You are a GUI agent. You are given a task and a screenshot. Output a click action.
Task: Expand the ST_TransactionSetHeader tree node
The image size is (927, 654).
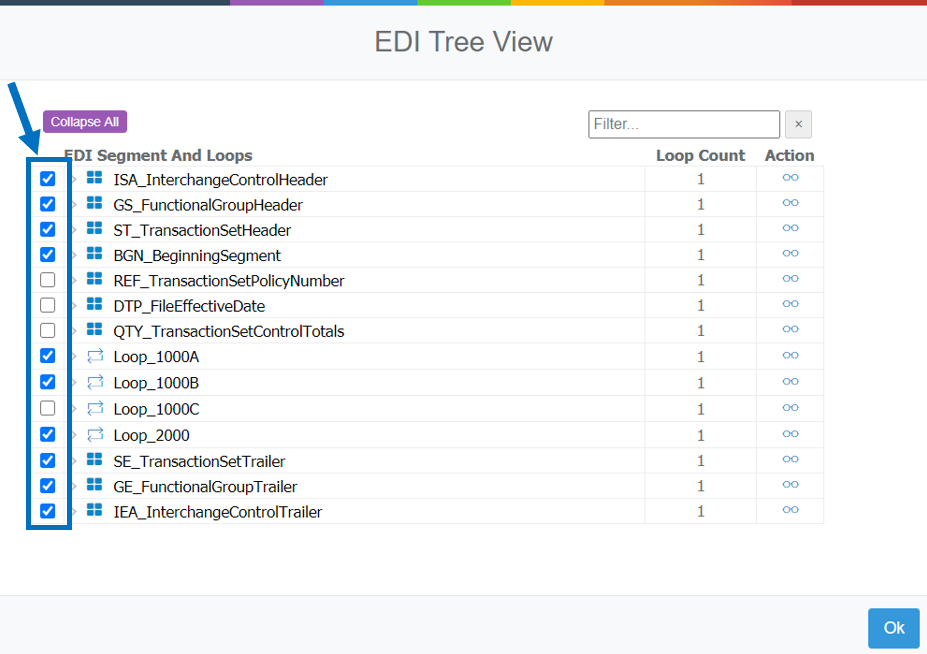pyautogui.click(x=72, y=229)
